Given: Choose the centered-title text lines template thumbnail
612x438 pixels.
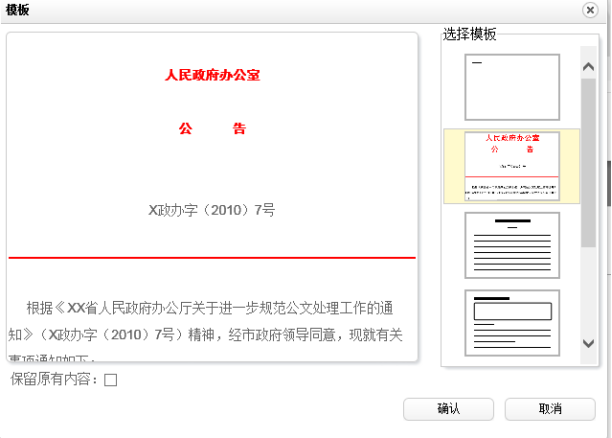Looking at the screenshot, I should click(512, 244).
